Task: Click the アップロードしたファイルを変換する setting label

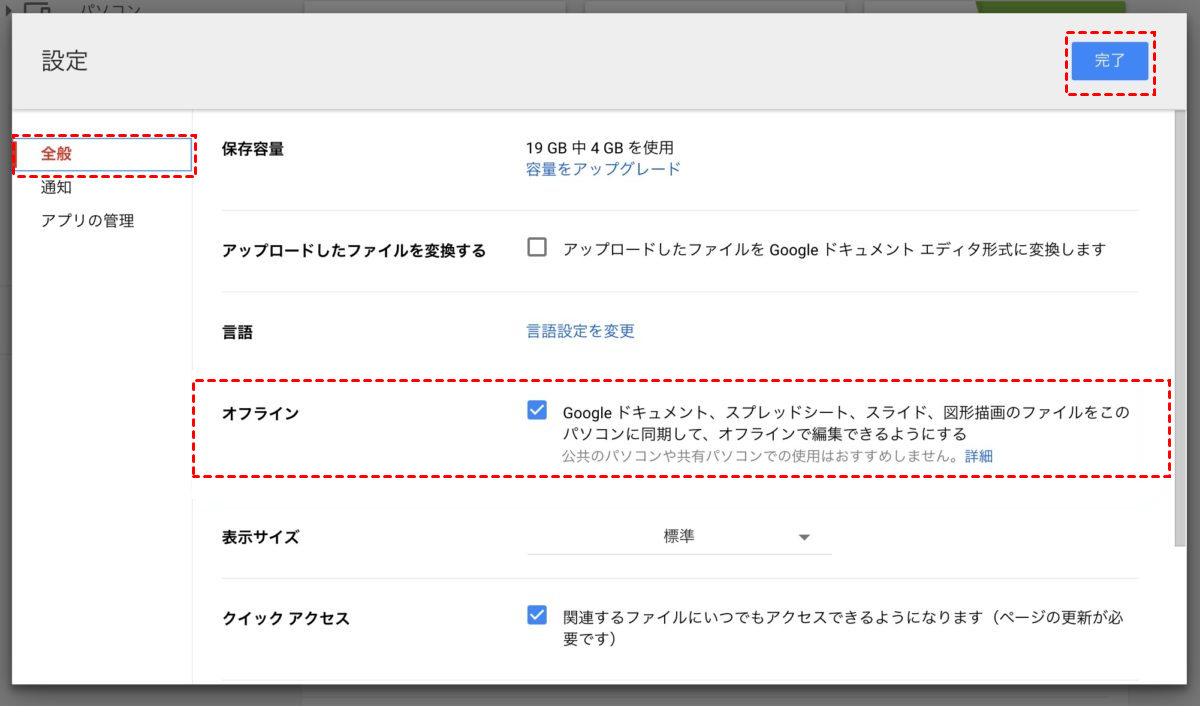Action: tap(353, 251)
